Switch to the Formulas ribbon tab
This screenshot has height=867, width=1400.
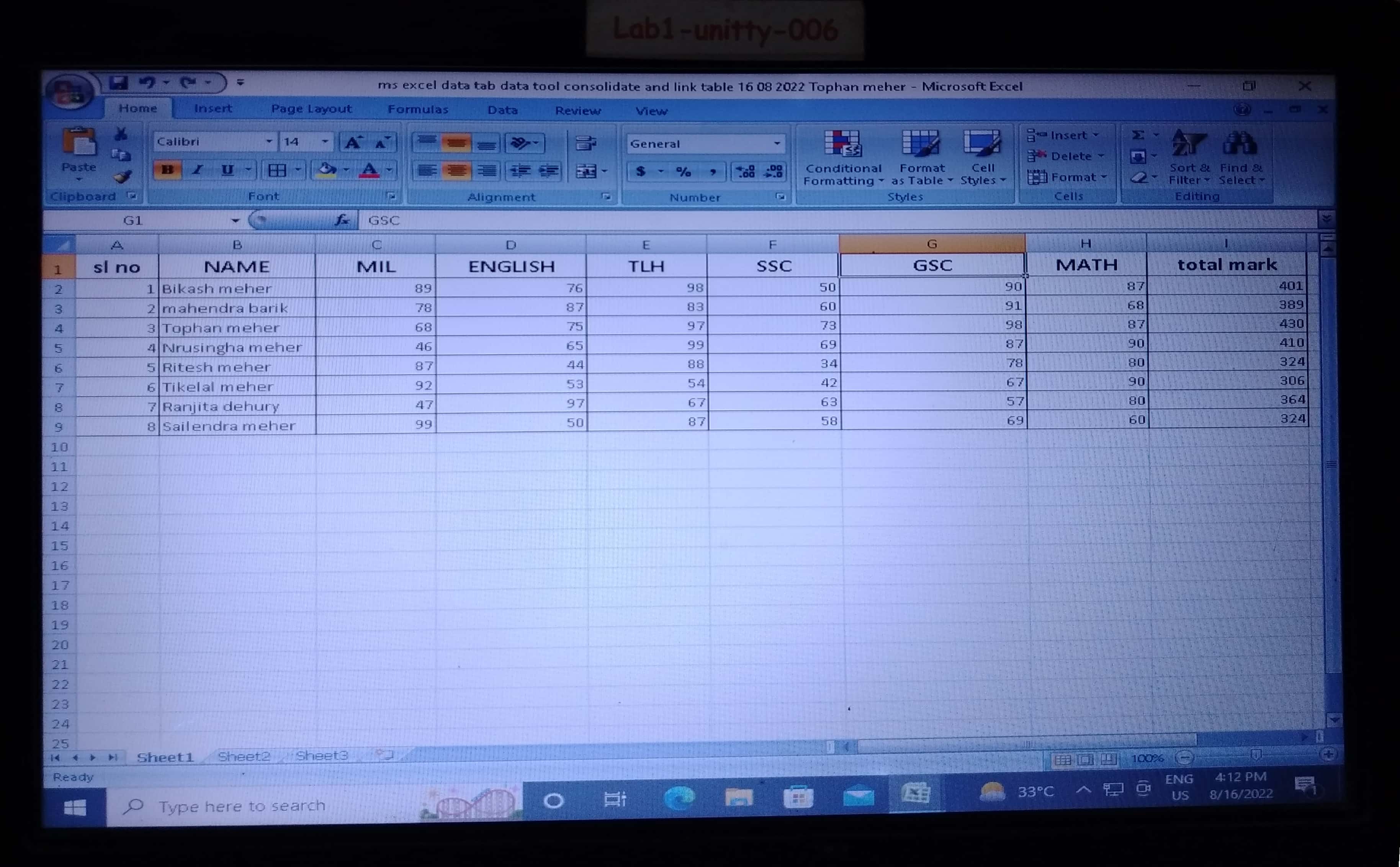tap(417, 110)
